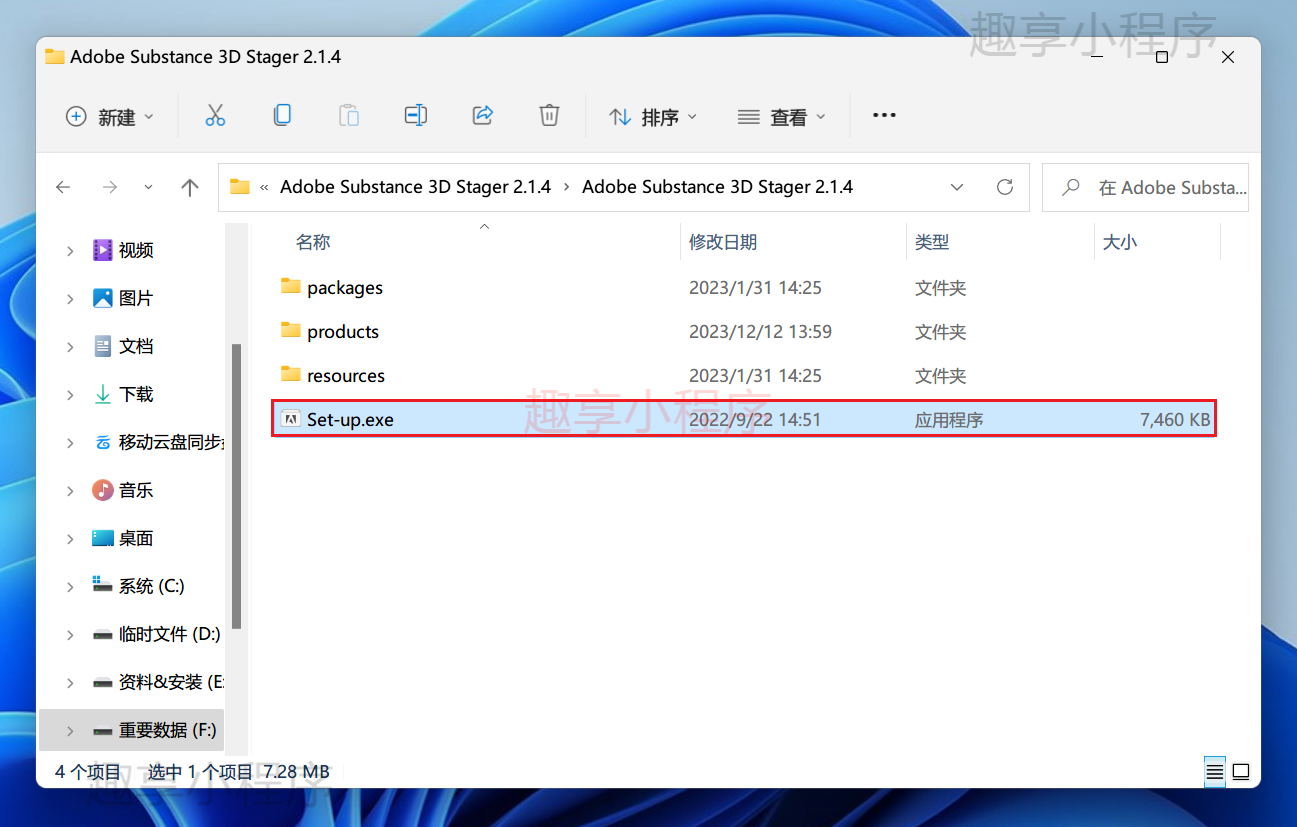
Task: Sort by 大小 column header
Action: [x=1120, y=242]
